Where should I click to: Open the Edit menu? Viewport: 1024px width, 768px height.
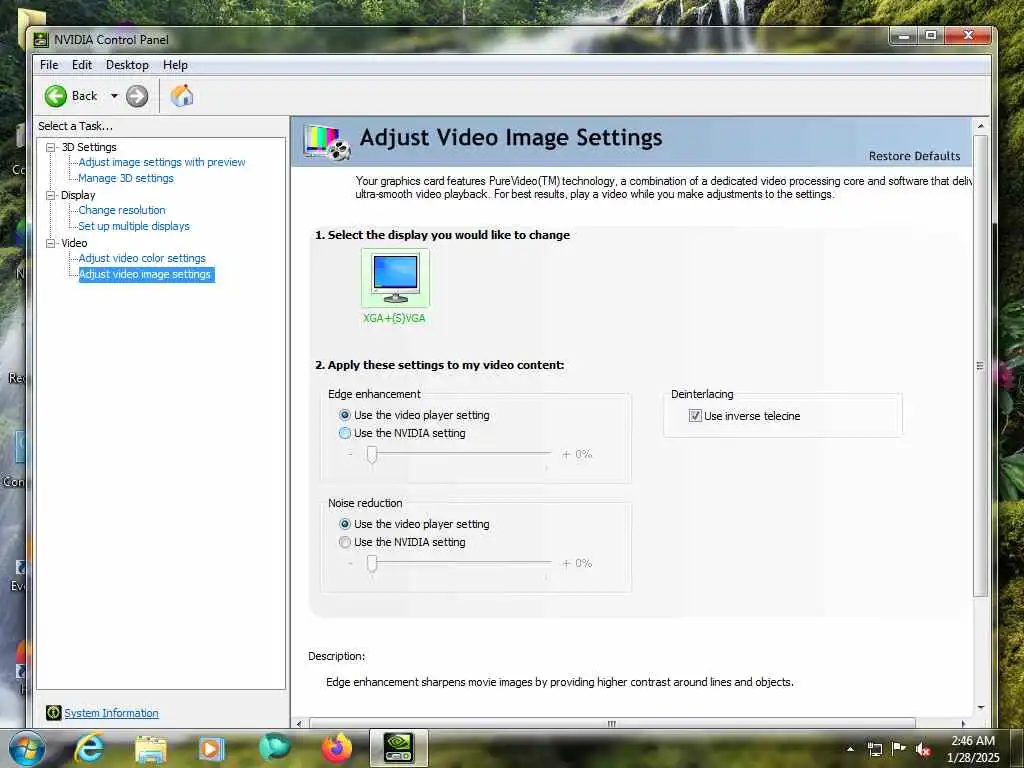click(x=82, y=65)
